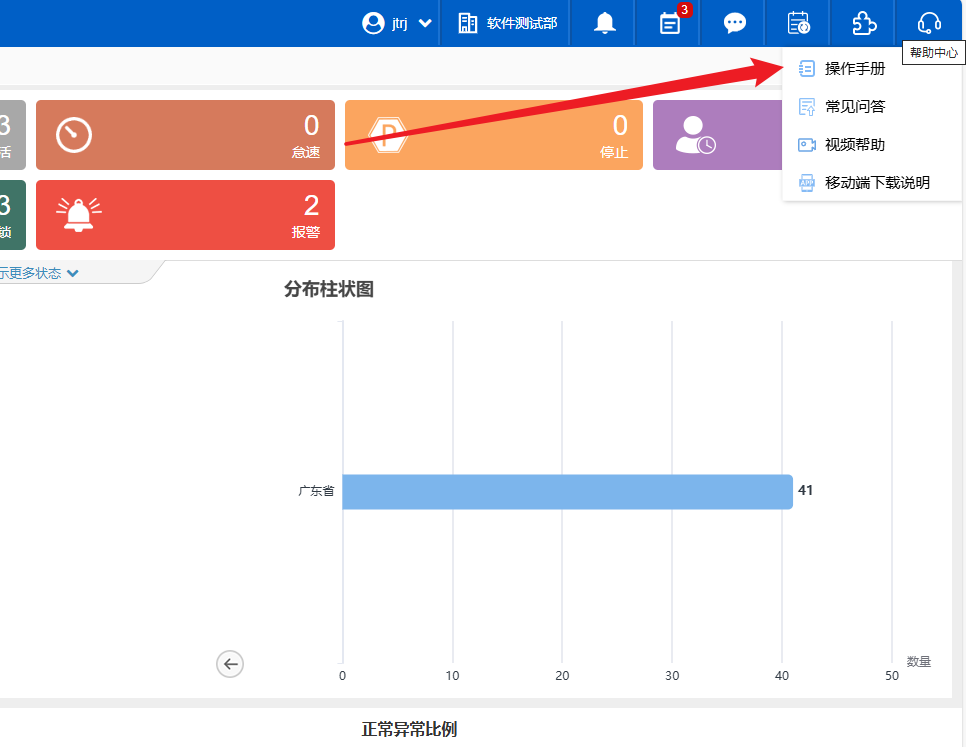Open 视频帮助 from help menu
The width and height of the screenshot is (966, 747).
[854, 145]
